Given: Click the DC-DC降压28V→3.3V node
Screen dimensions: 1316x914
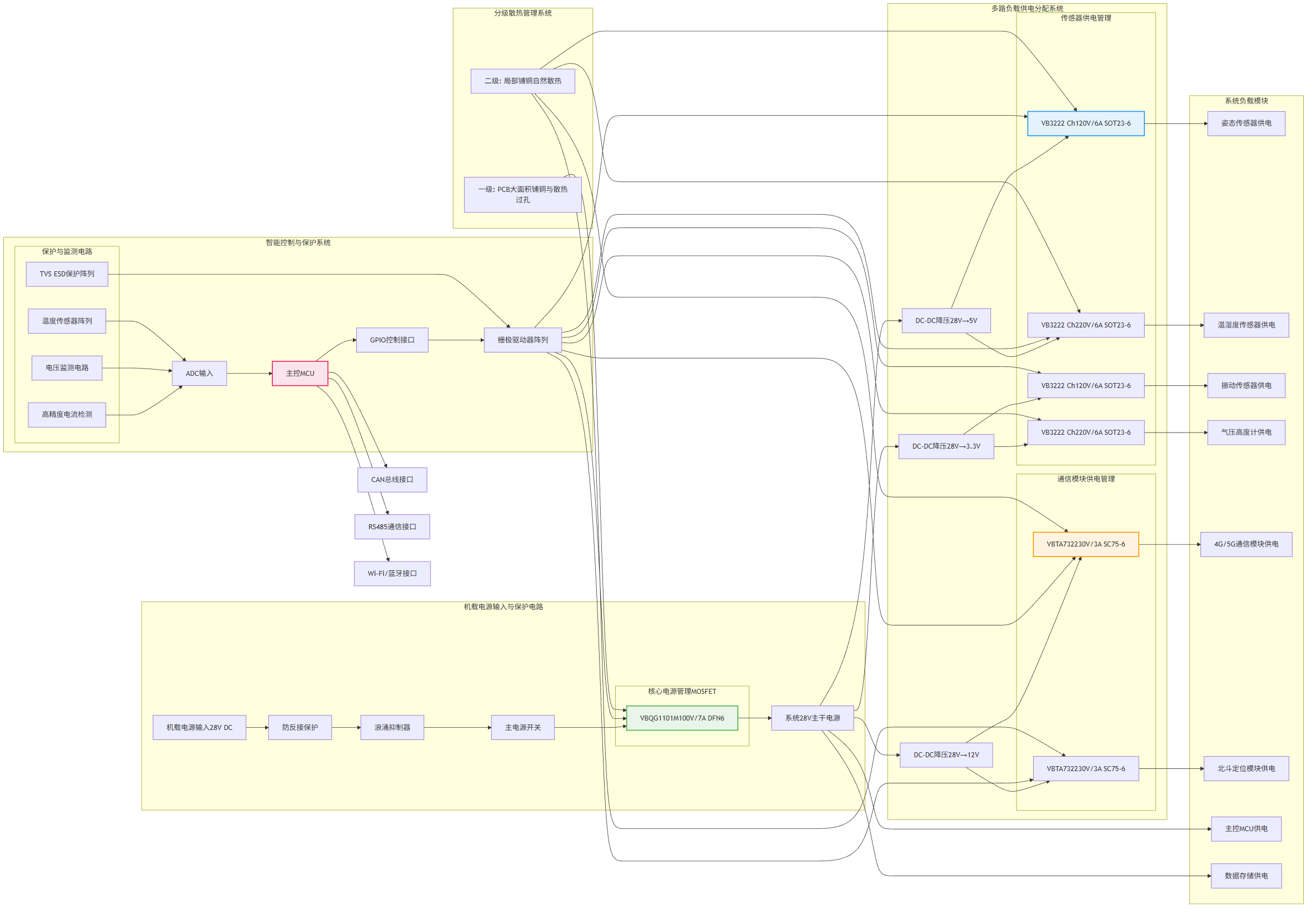Looking at the screenshot, I should 946,446.
